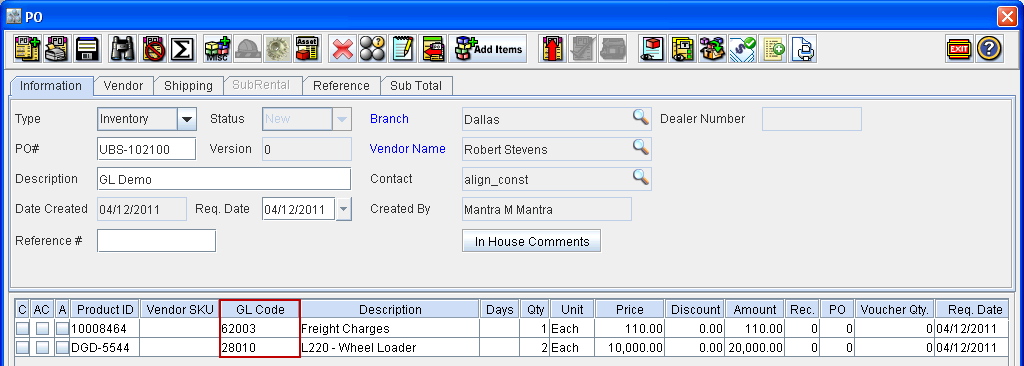The image size is (1024, 366).
Task: Tick the AC checkbox for L220 Wheel Loader row
Action: (x=42, y=348)
